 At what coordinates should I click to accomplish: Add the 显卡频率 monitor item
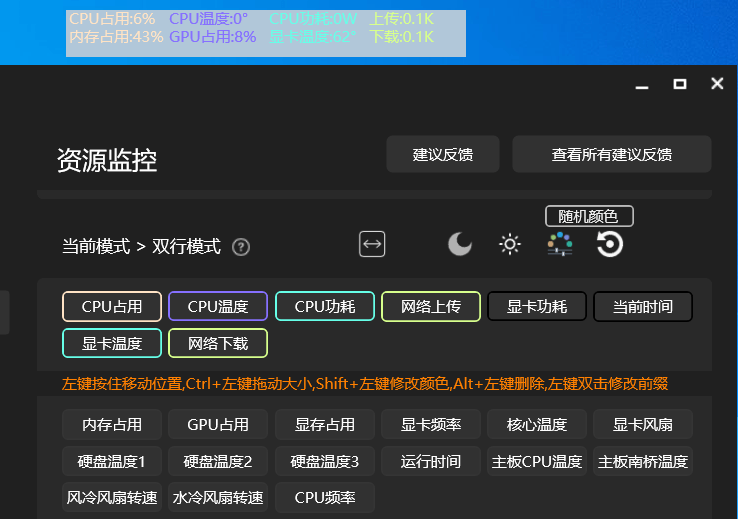click(x=431, y=424)
